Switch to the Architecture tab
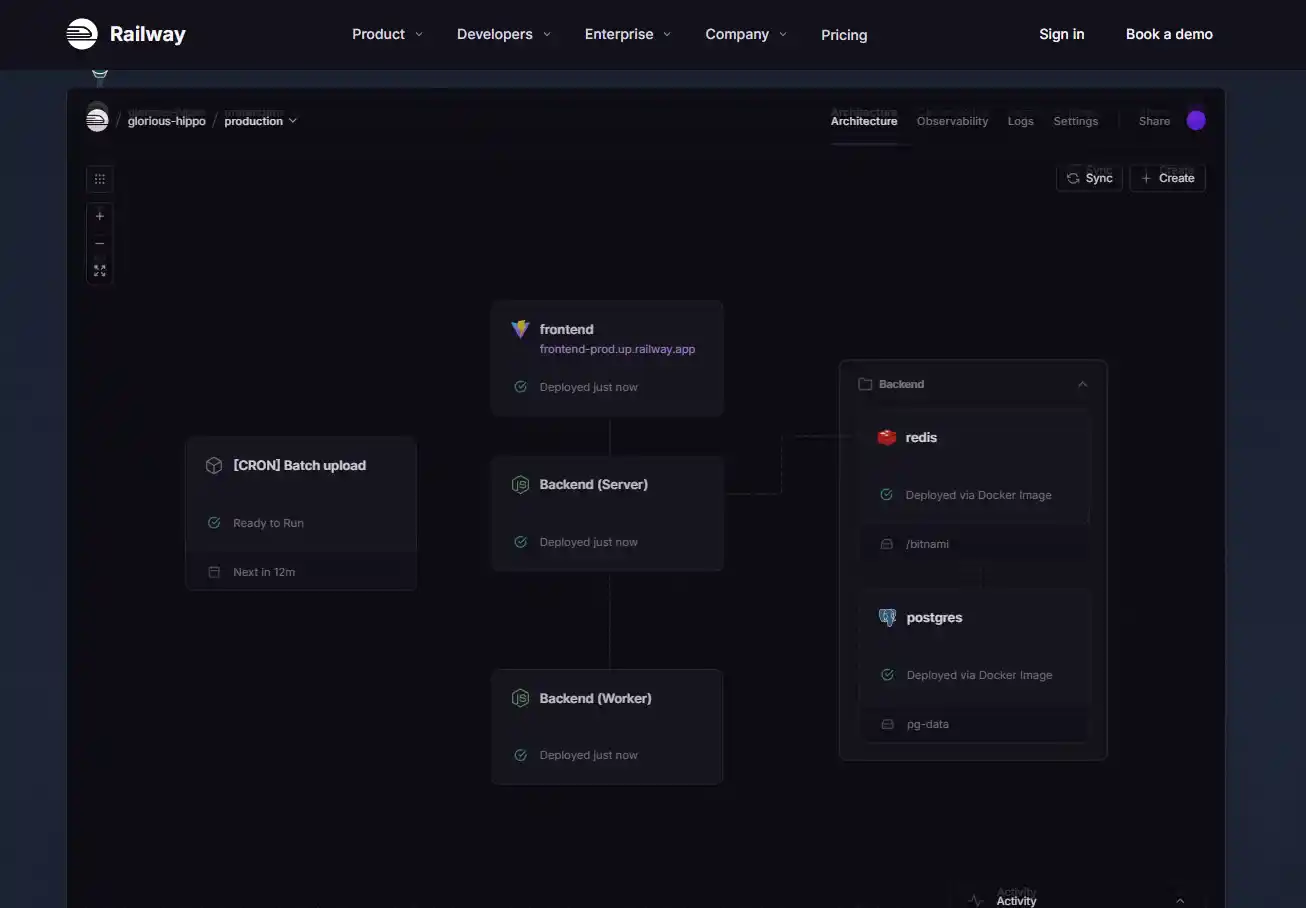 click(864, 121)
